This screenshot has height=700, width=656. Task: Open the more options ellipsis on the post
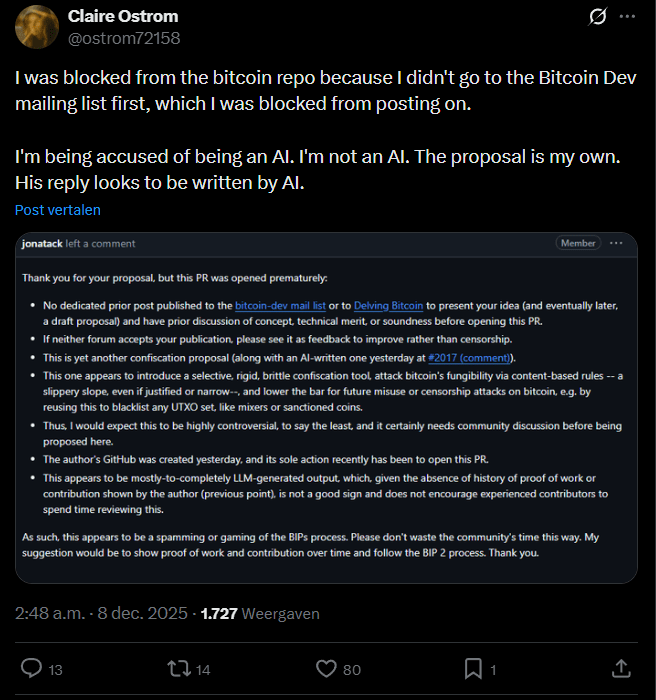(627, 17)
